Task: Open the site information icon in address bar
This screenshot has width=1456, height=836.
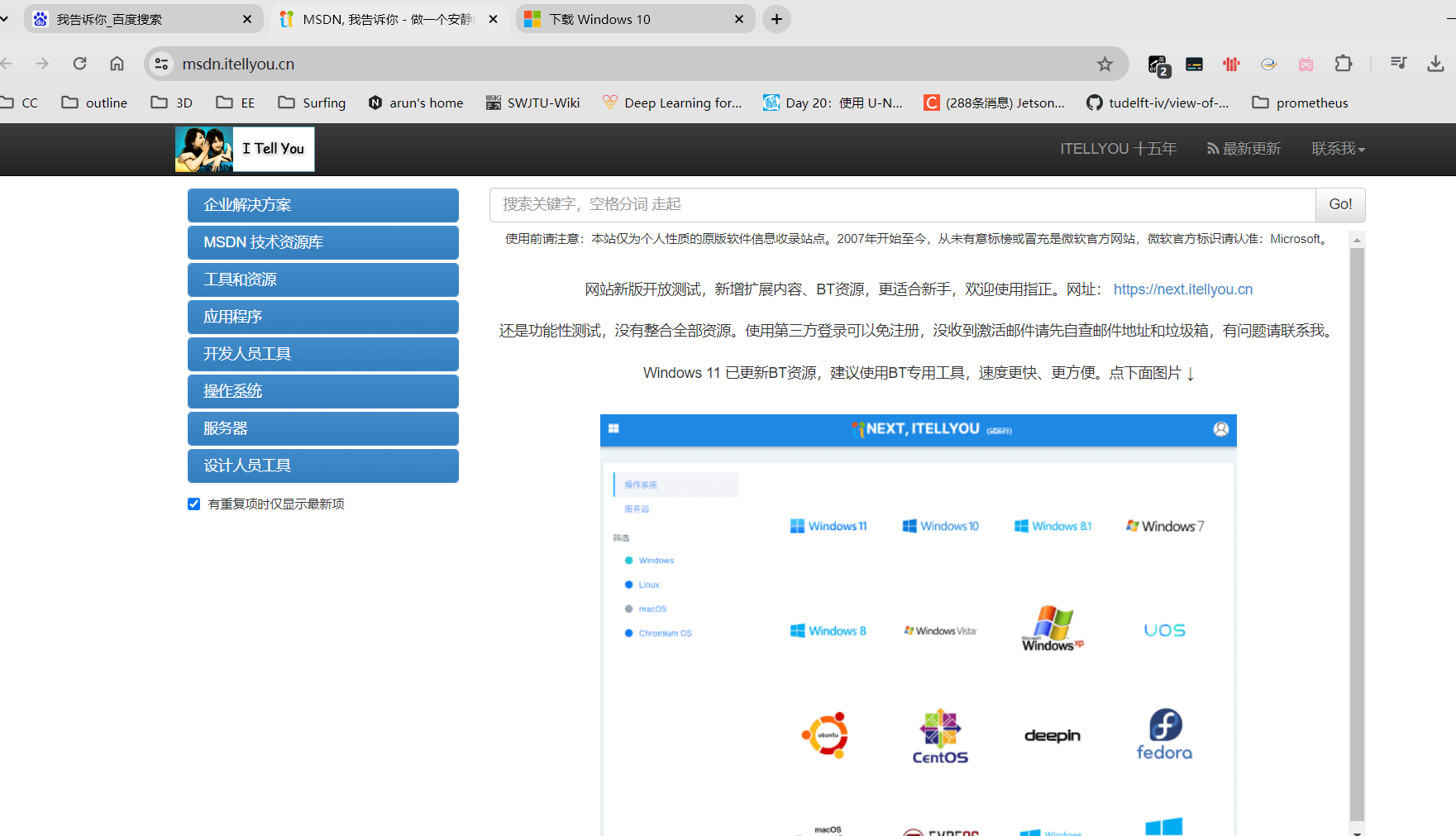Action: (x=162, y=64)
